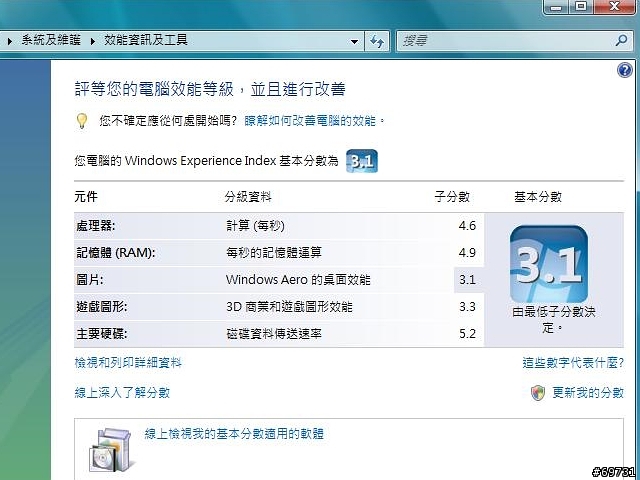Expand the arrow before 系統及維護
The image size is (640, 480).
point(10,41)
